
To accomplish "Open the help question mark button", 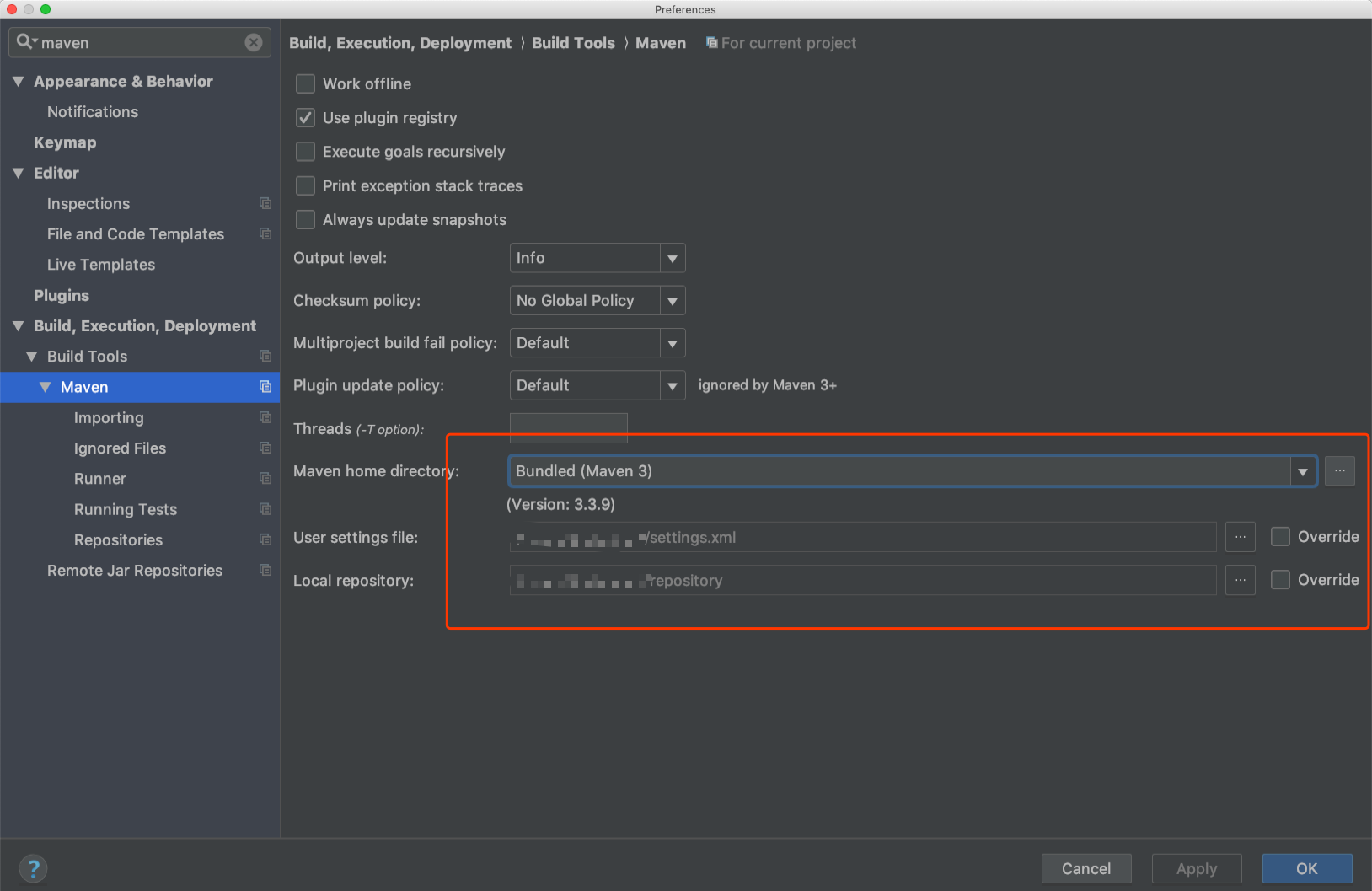I will point(33,869).
